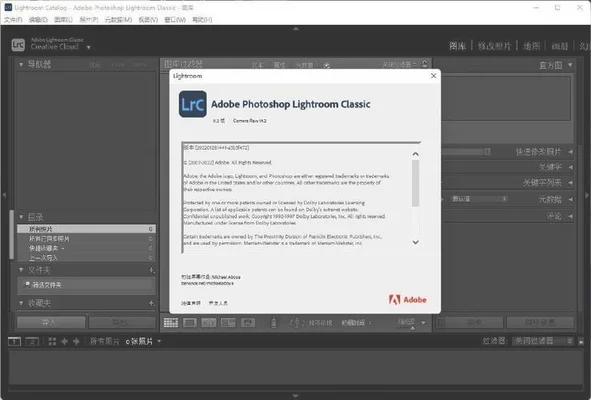Screen dimensions: 591x400
Task: Click the filter lock icon in 图库过滤器 bar
Action: (x=425, y=64)
